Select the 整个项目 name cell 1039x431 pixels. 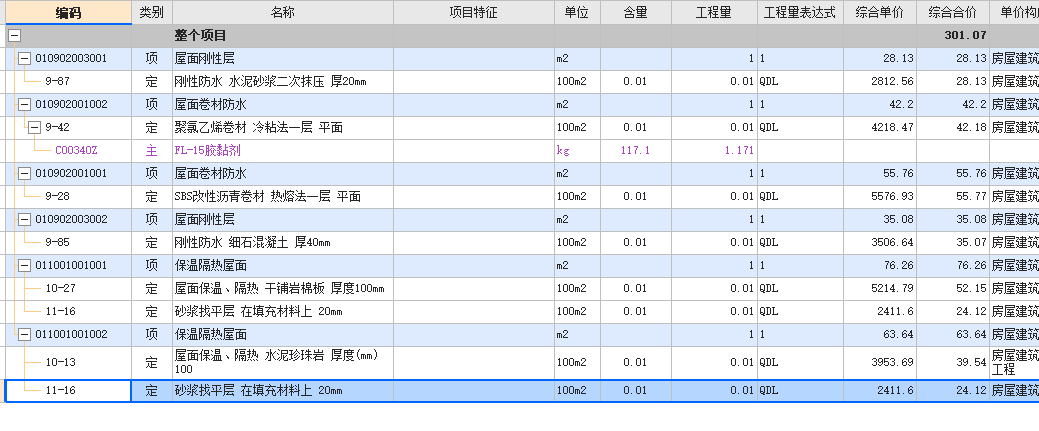pos(283,36)
